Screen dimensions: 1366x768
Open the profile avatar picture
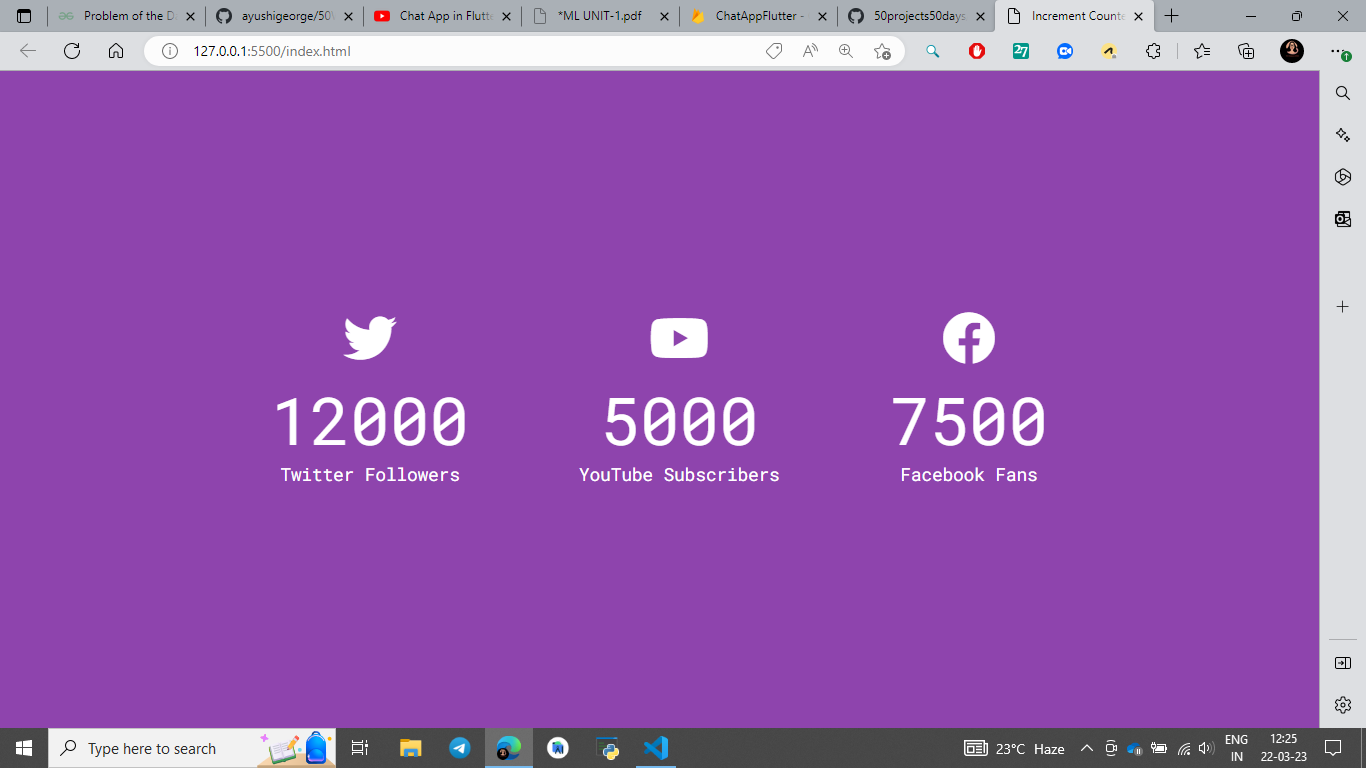coord(1292,51)
